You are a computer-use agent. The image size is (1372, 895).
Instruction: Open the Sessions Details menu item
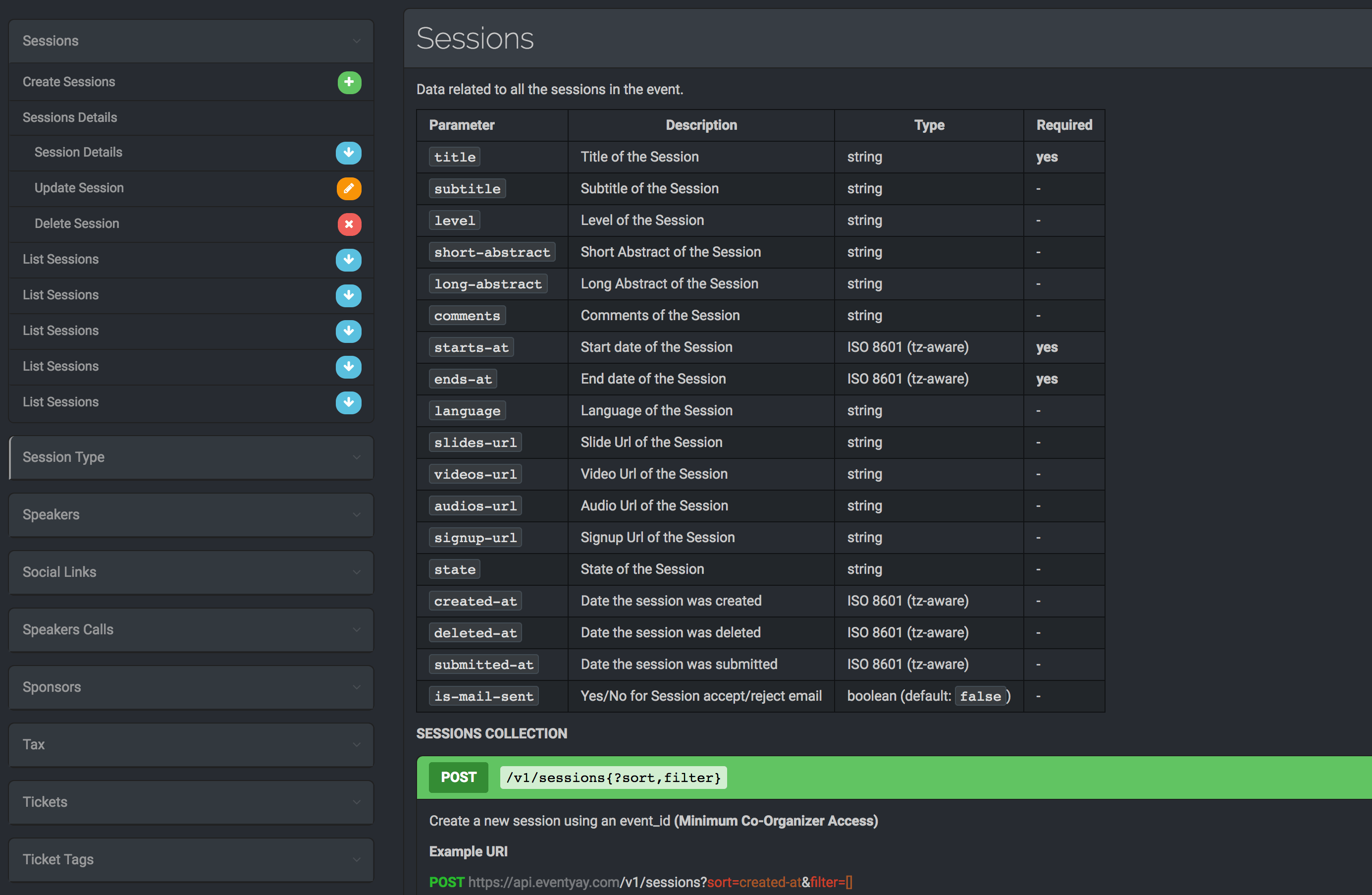70,117
